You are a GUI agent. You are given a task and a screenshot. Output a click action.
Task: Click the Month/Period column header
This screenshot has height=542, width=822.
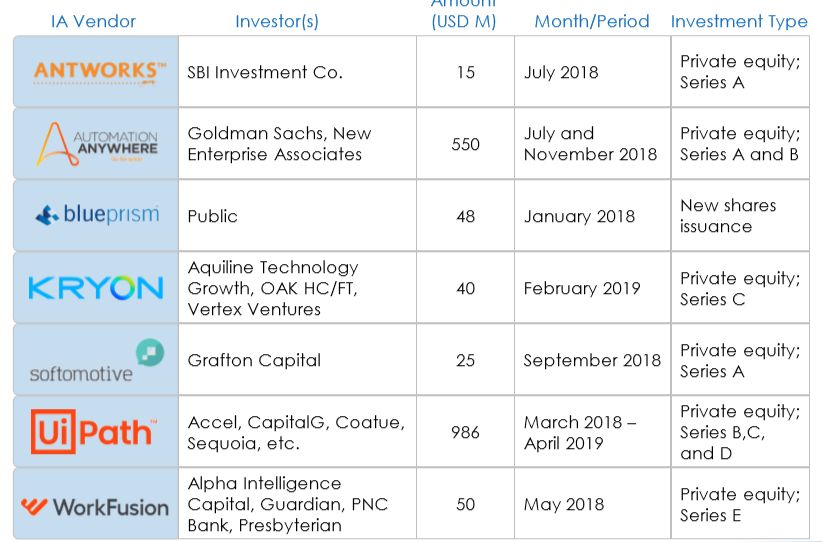(592, 21)
